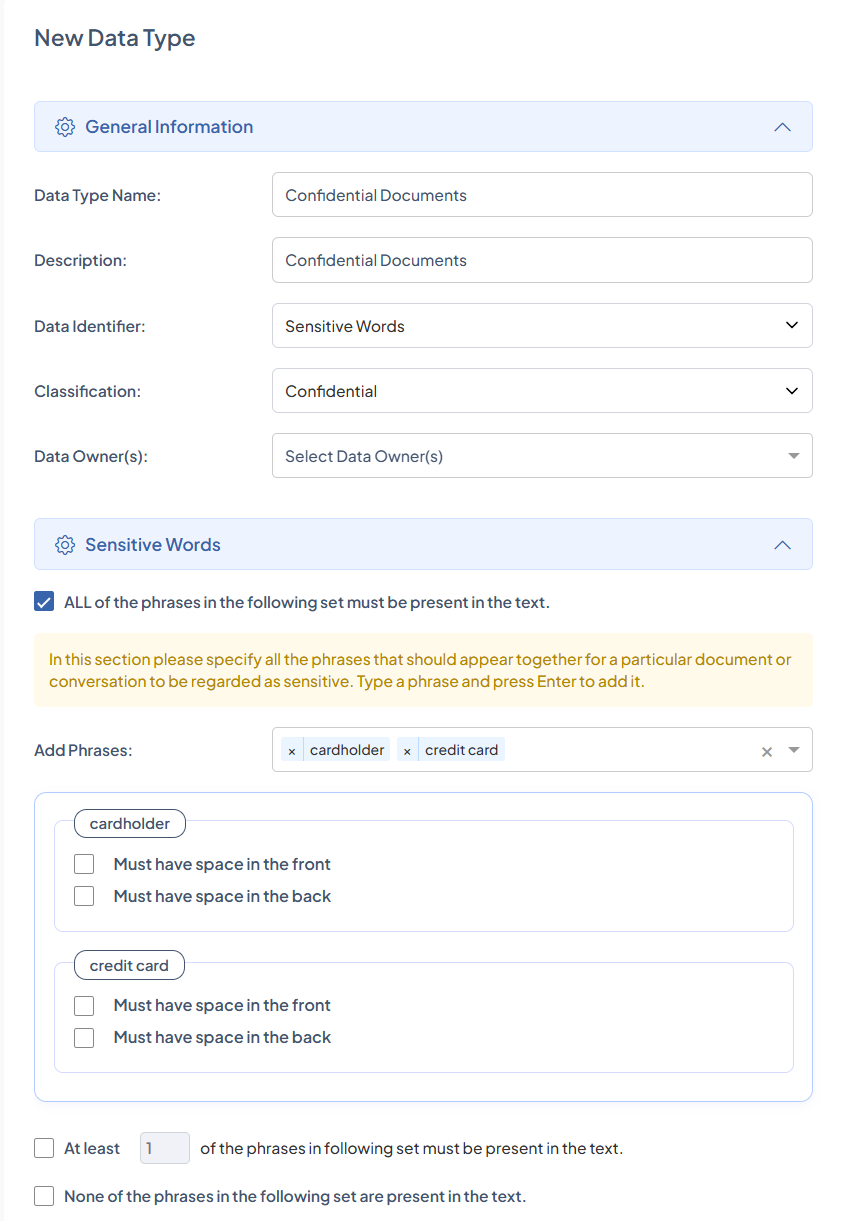Check None of the phrases option
Viewport: 856px width, 1221px height.
(44, 1196)
